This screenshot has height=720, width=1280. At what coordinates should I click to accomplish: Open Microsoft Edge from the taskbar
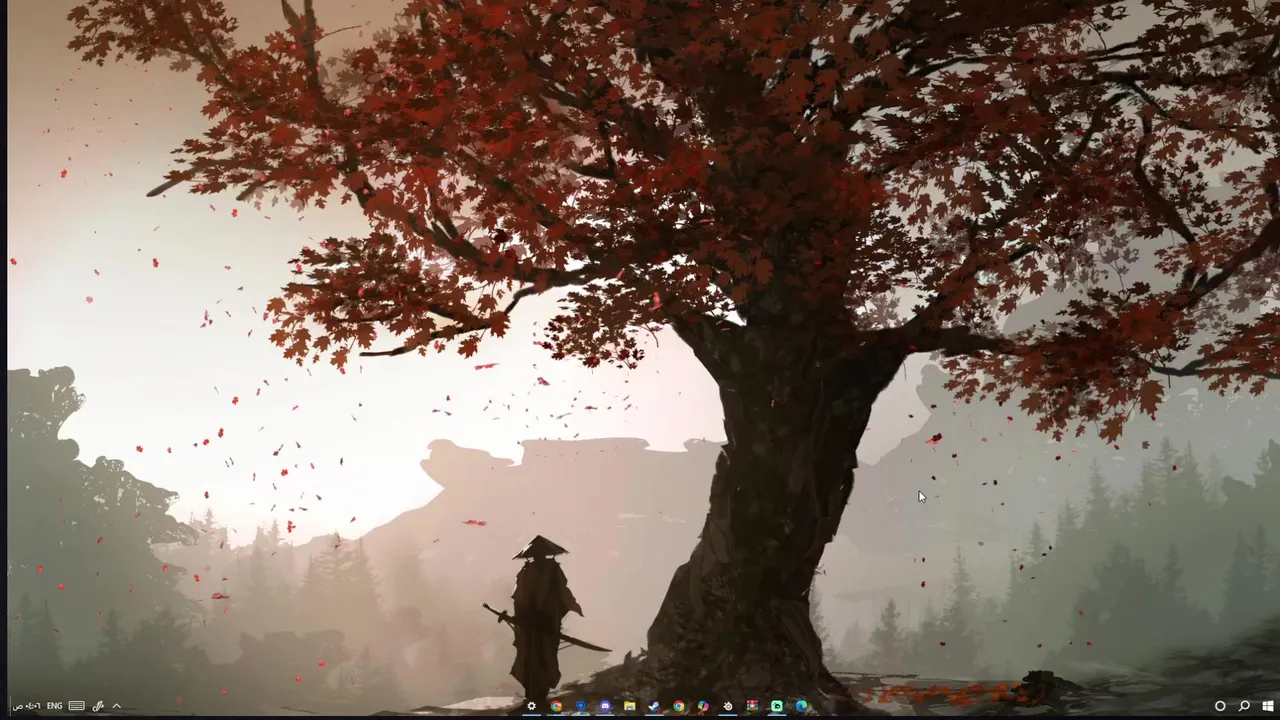(801, 706)
